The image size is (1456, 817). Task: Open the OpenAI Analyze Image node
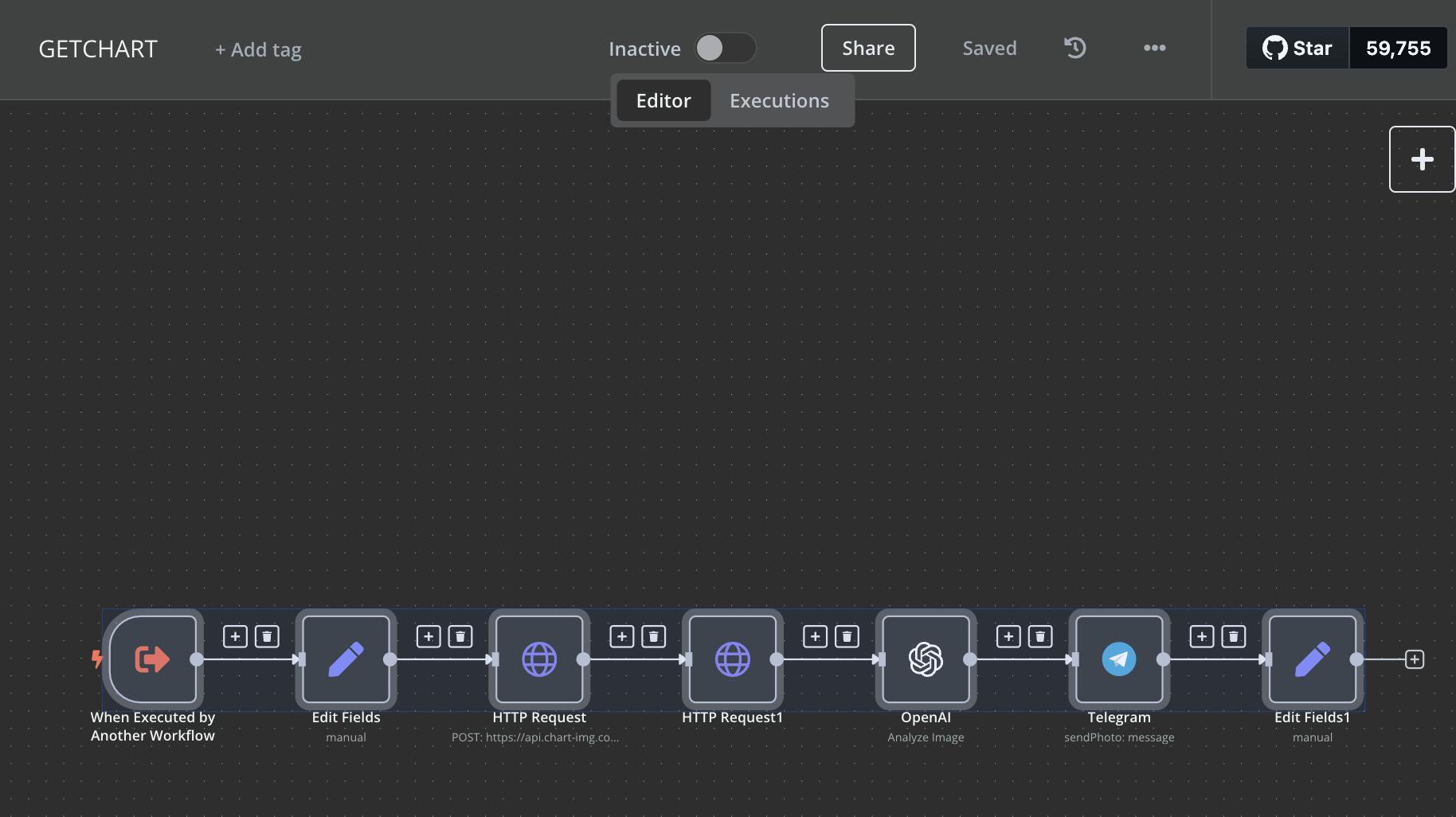[926, 659]
